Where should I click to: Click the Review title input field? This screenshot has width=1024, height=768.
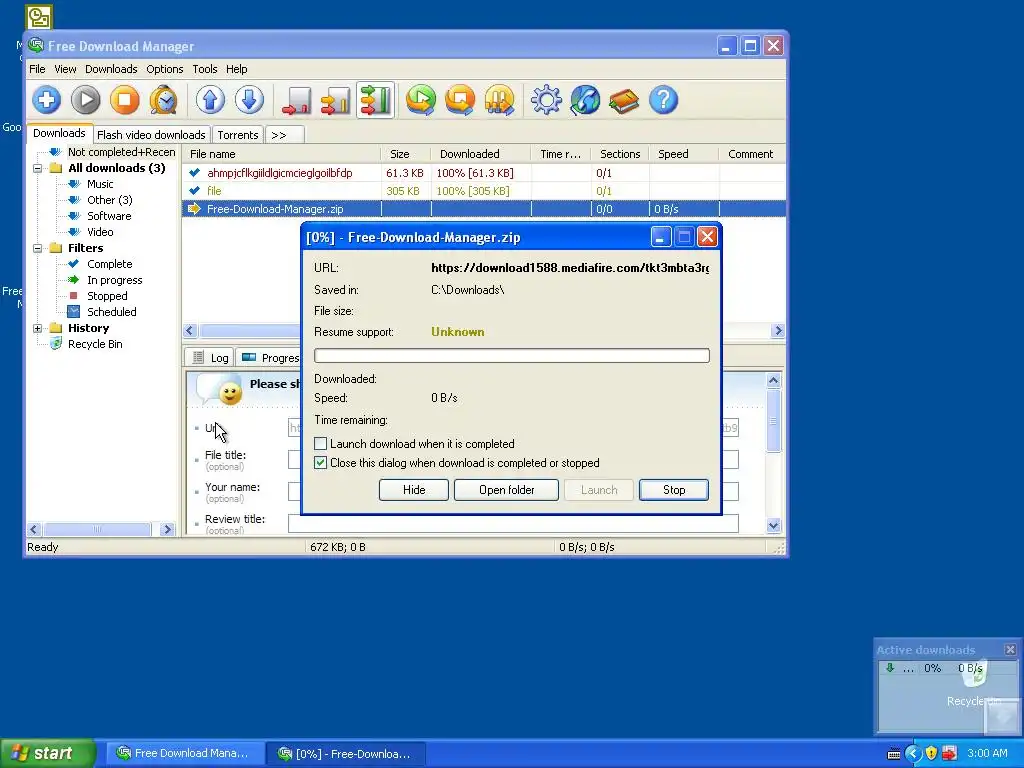[513, 523]
